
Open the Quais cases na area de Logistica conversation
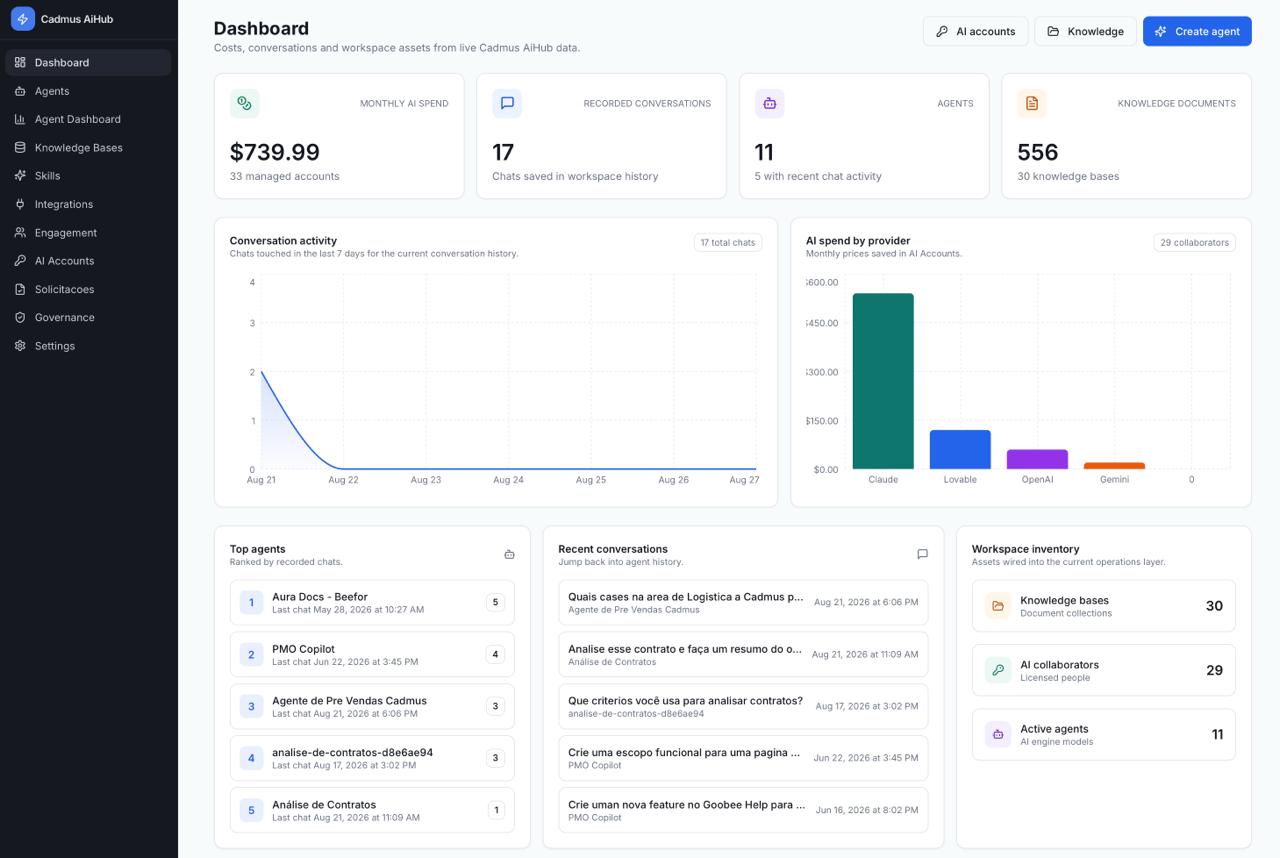(743, 603)
